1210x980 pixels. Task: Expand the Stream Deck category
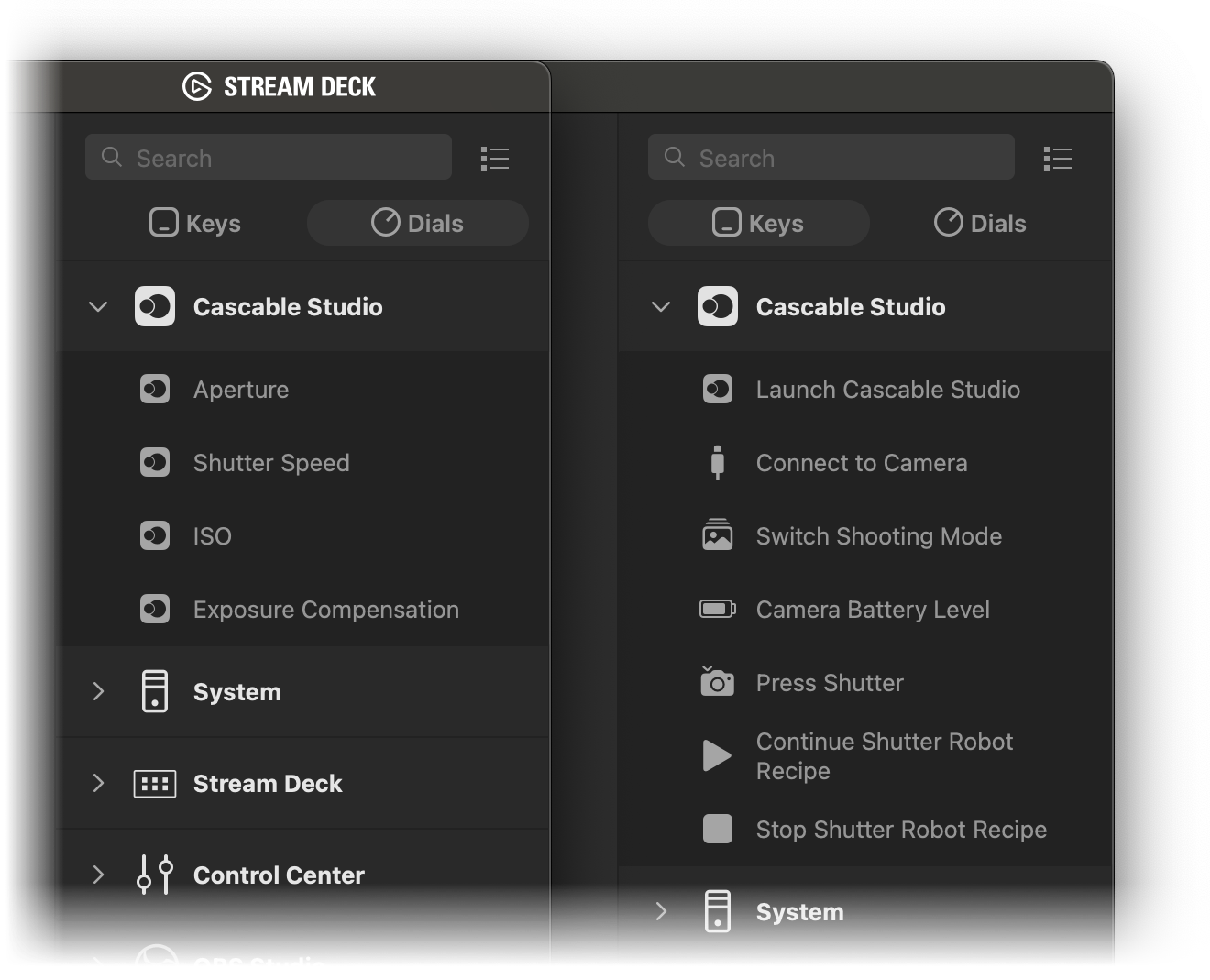pos(98,784)
